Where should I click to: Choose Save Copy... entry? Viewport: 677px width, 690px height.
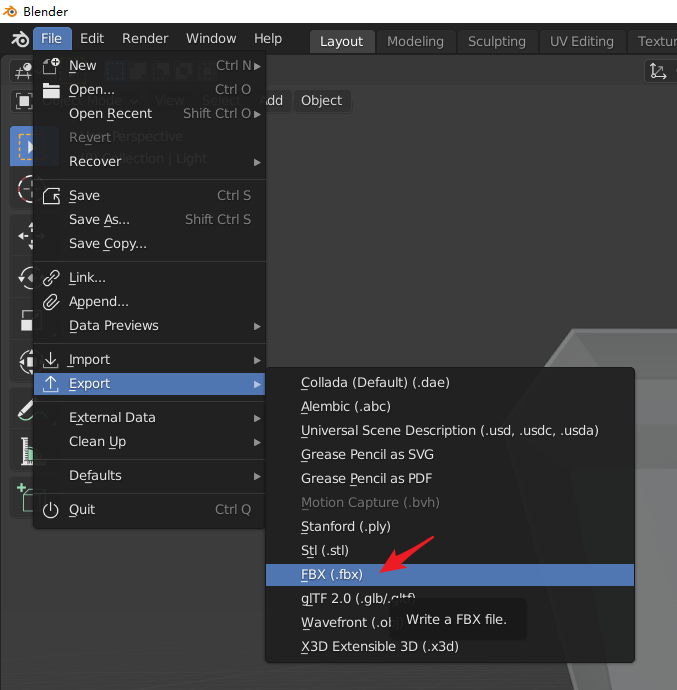point(150,243)
